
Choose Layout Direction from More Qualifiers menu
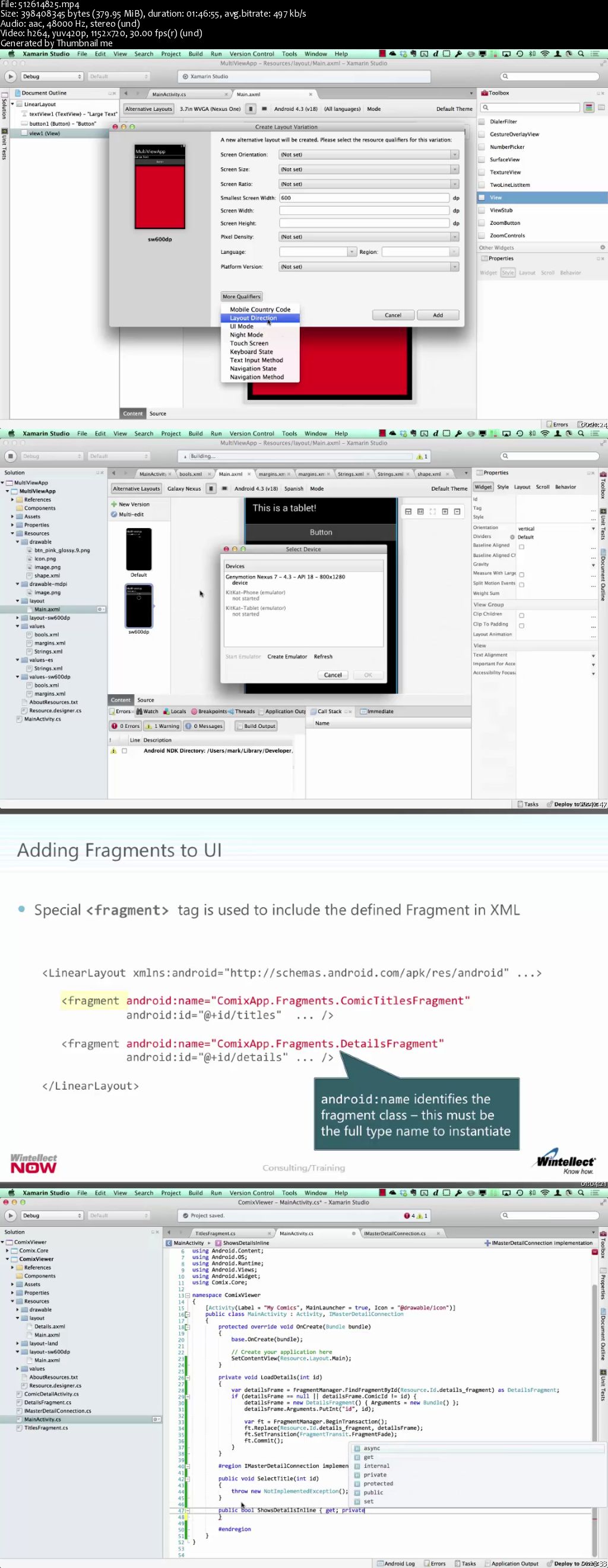260,318
